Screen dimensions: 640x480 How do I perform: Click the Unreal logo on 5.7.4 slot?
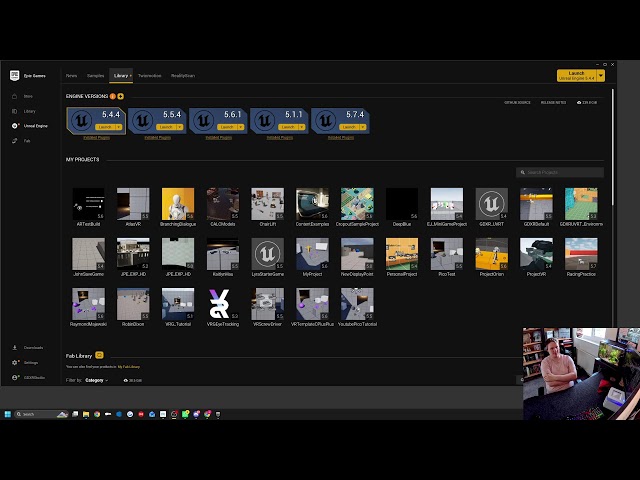[x=326, y=120]
